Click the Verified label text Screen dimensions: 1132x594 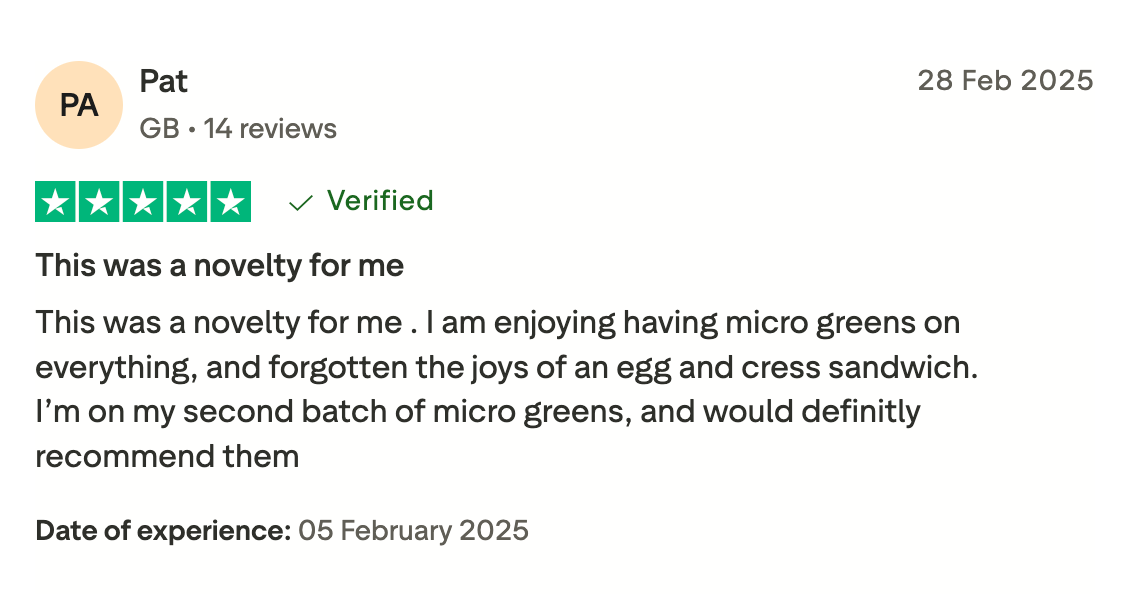coord(380,201)
